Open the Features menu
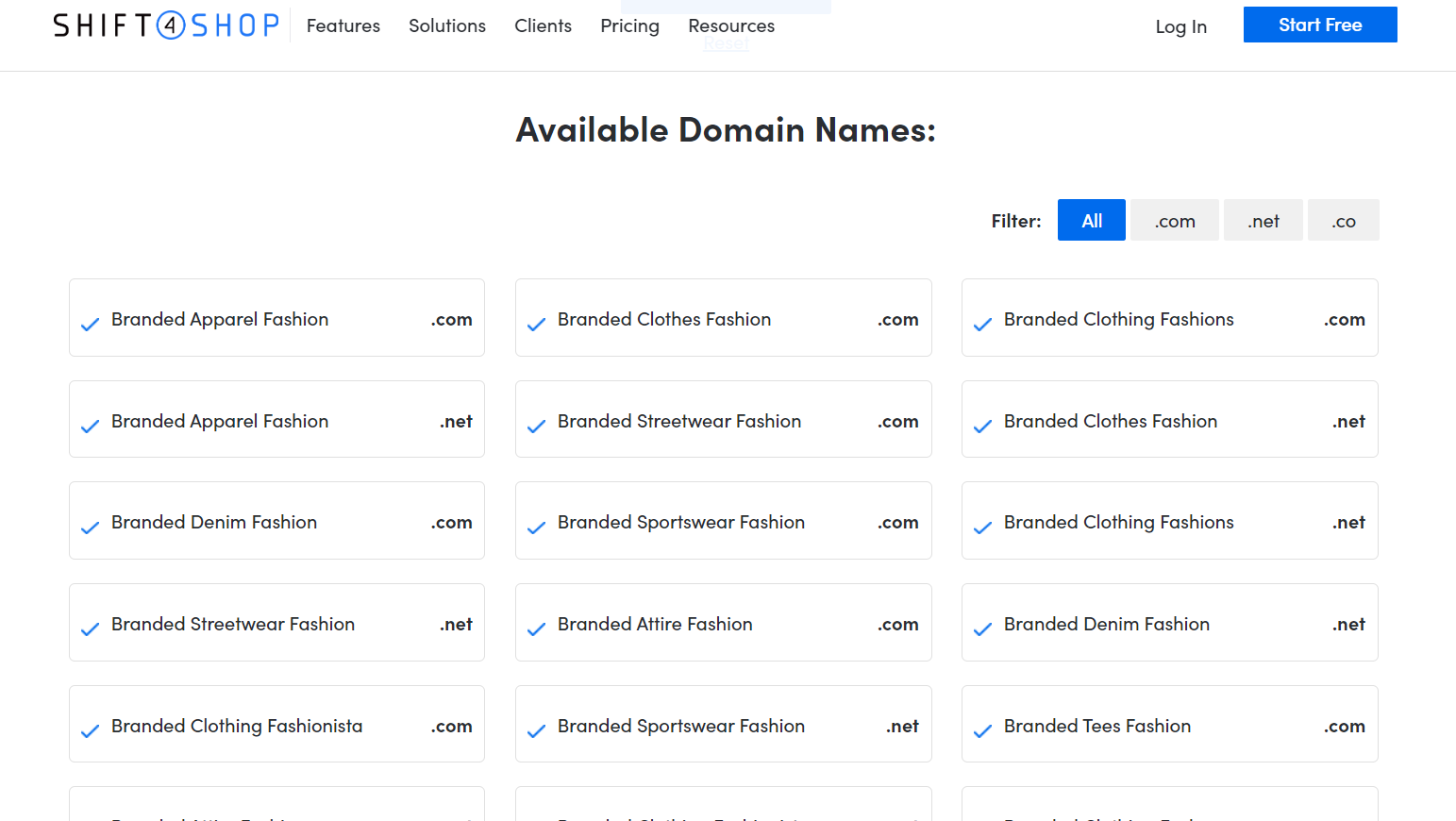Image resolution: width=1456 pixels, height=821 pixels. (x=343, y=25)
